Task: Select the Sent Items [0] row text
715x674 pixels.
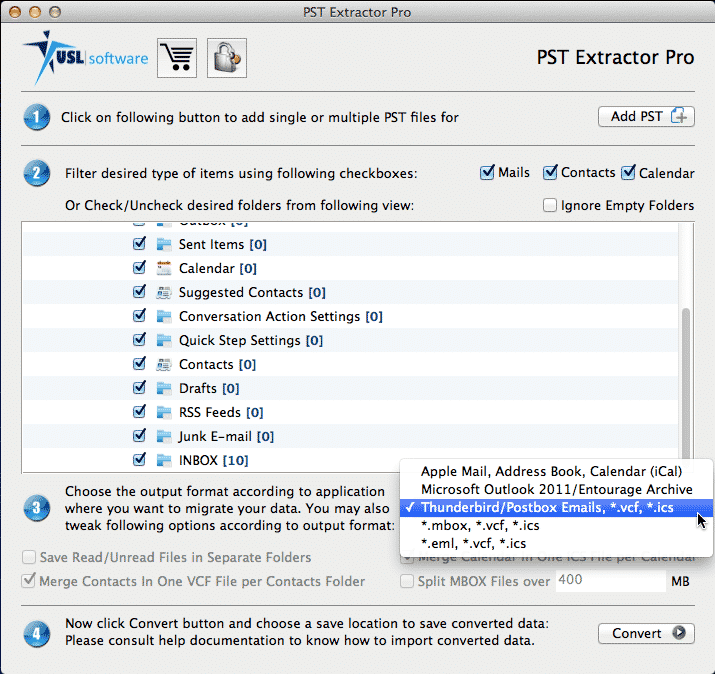Action: [x=223, y=244]
